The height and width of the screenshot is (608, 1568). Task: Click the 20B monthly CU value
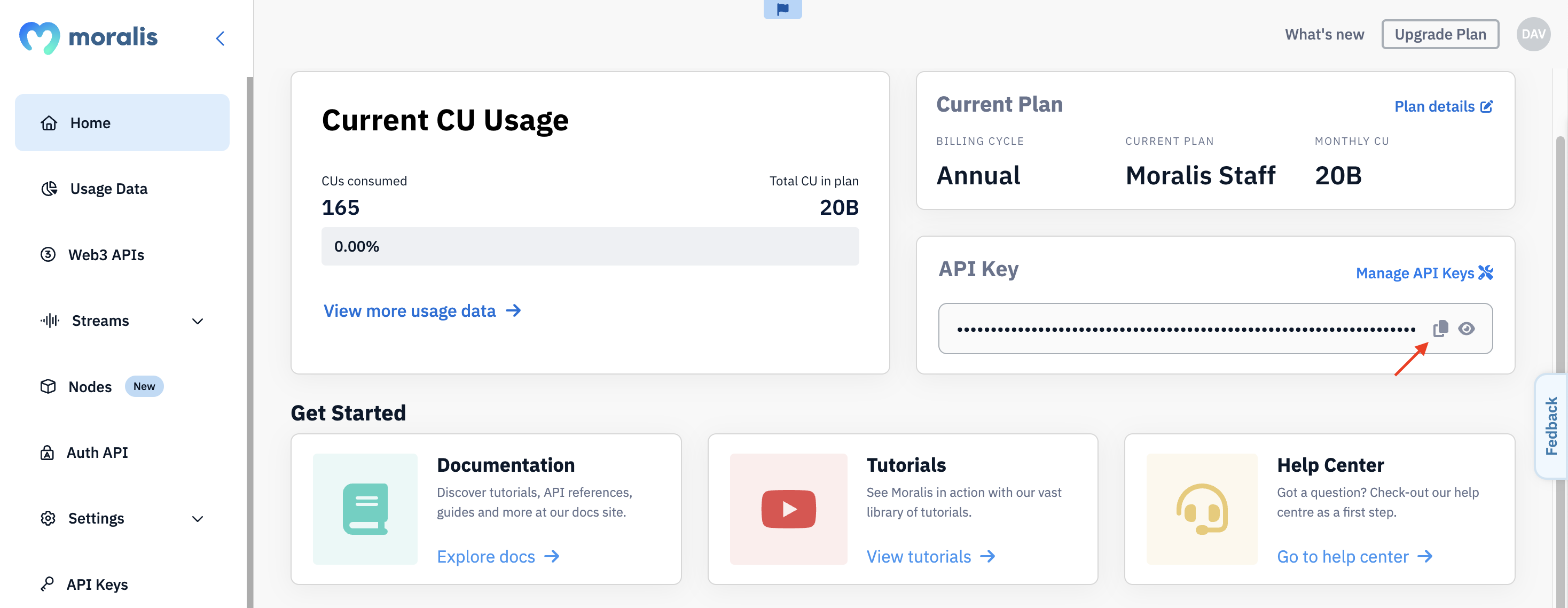(1338, 176)
